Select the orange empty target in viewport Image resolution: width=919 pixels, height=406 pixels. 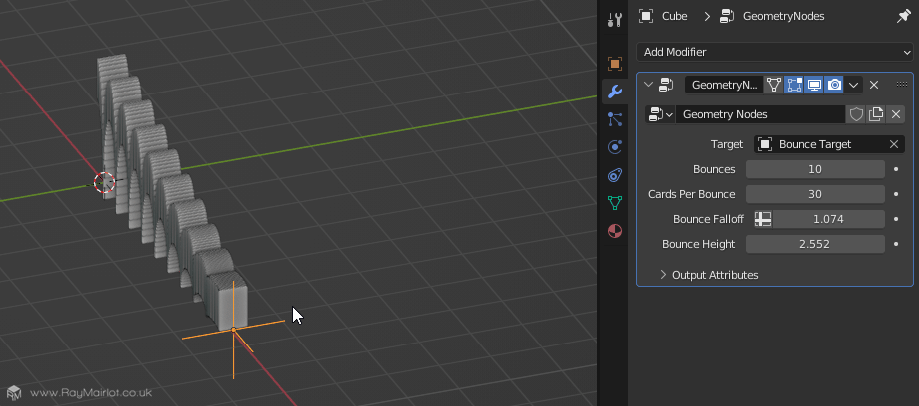233,330
